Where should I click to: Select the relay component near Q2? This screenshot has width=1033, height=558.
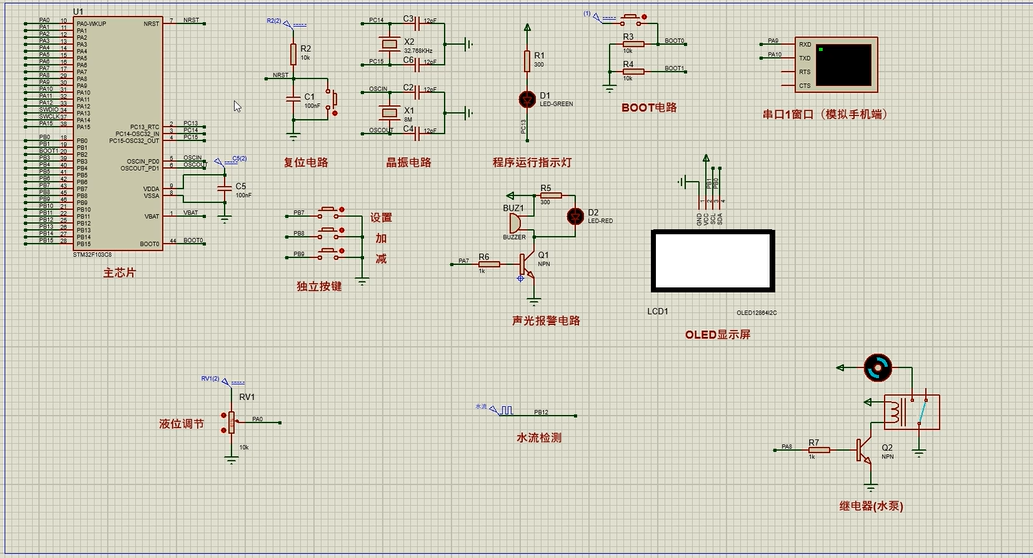(x=910, y=411)
